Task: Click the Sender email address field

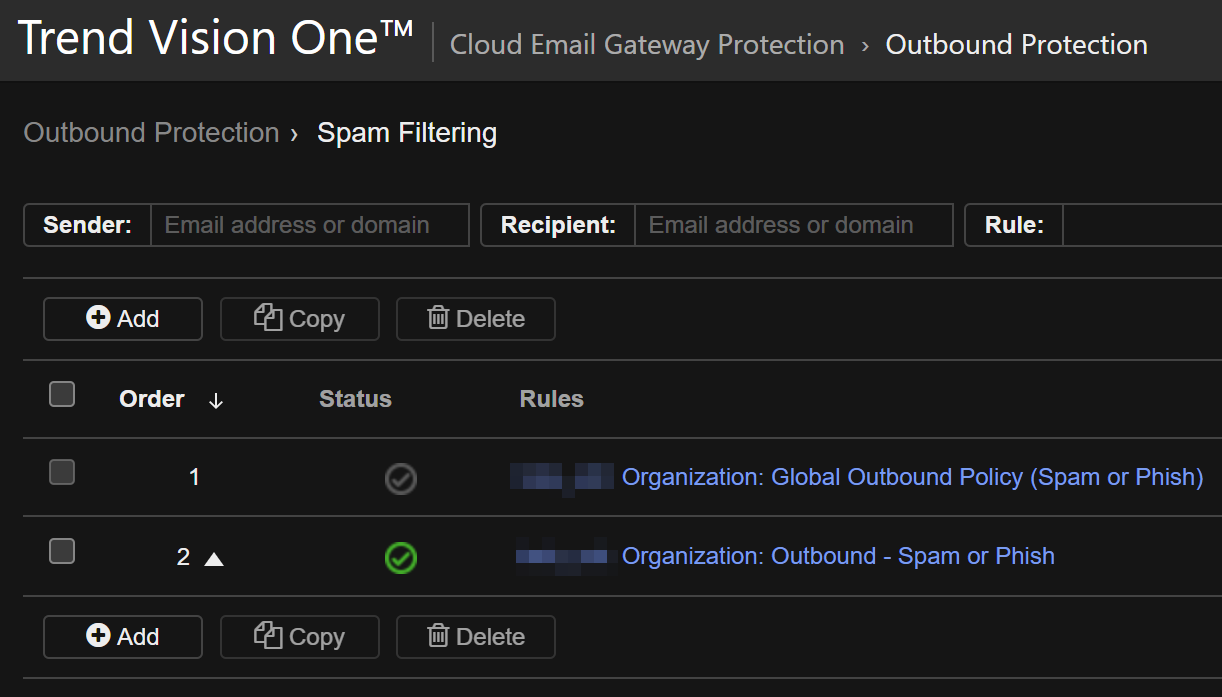Action: 309,225
